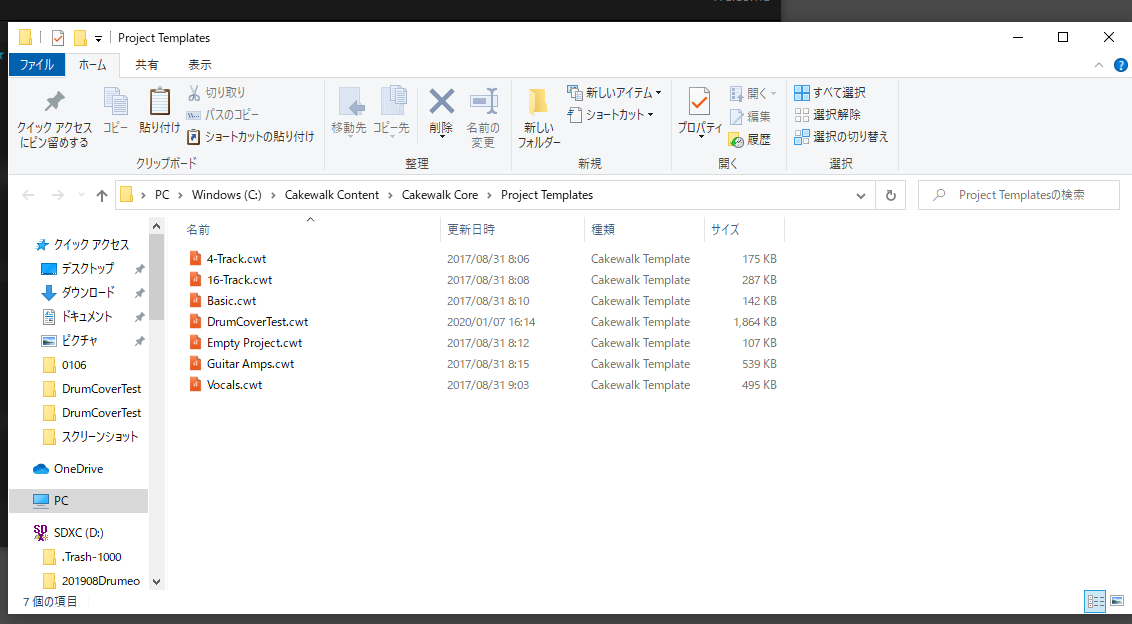Click Deselect (選択解除)
The height and width of the screenshot is (624, 1132).
pos(827,114)
